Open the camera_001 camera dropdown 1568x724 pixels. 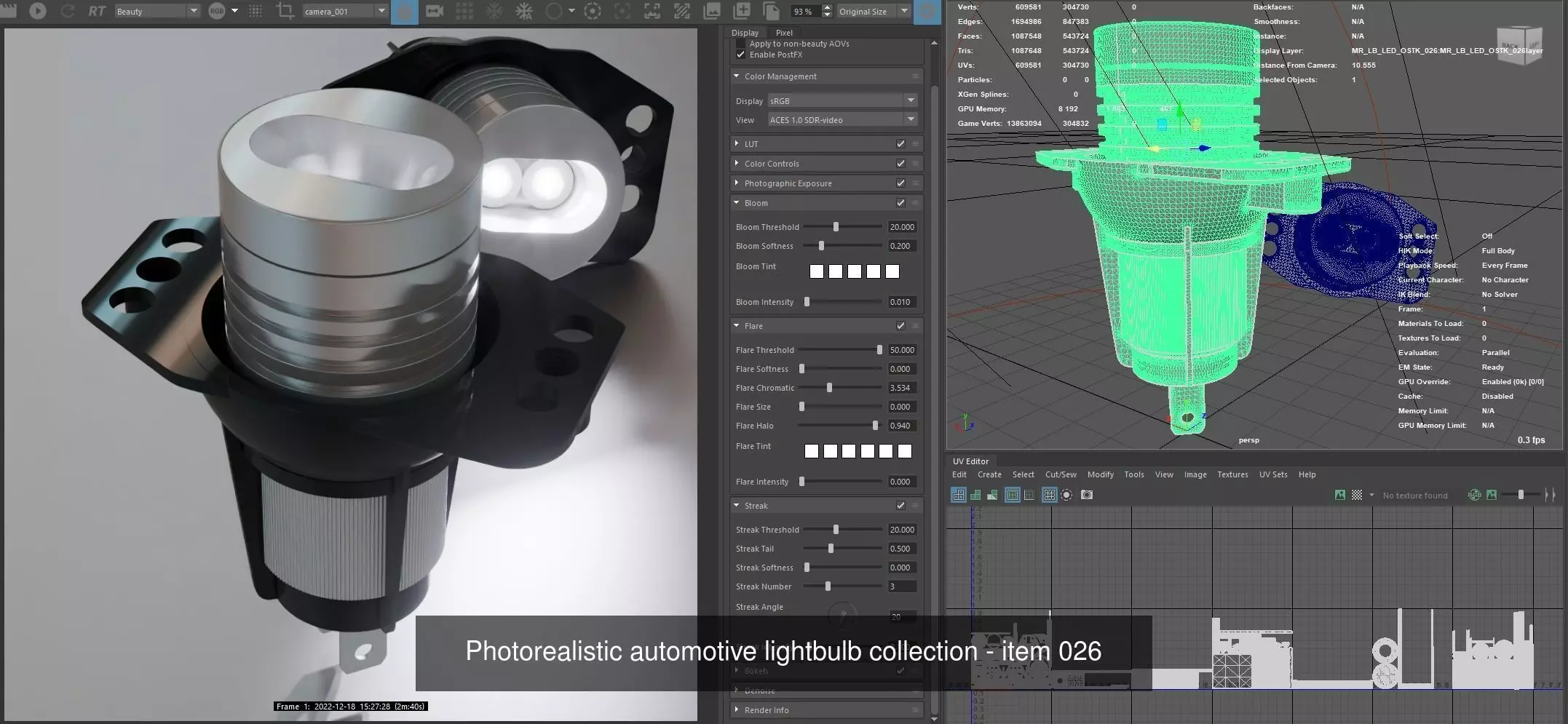(344, 11)
